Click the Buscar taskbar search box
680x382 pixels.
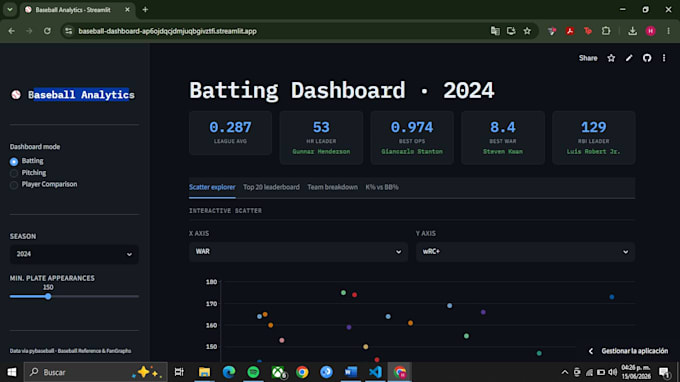(x=95, y=372)
